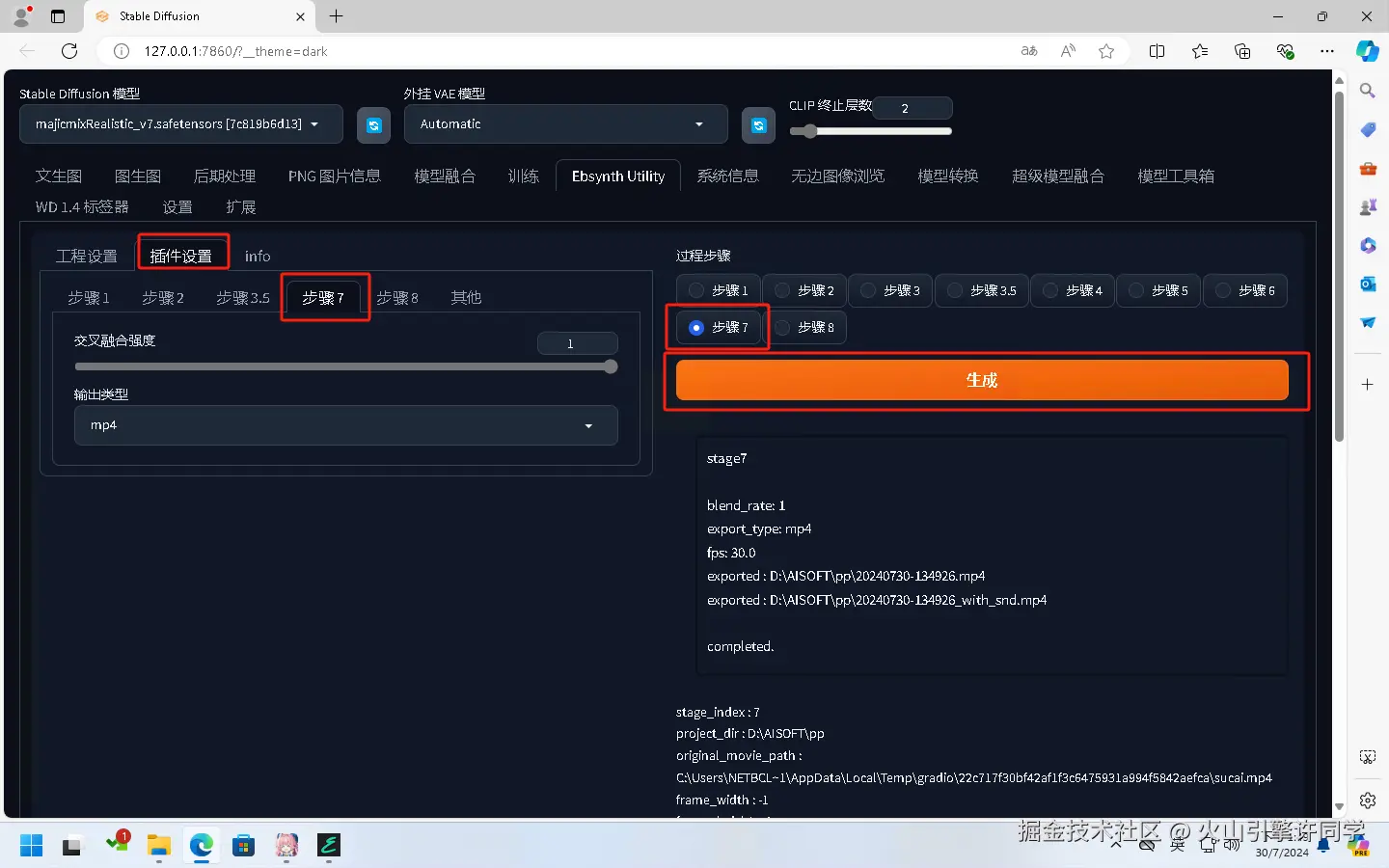
Task: Refresh the external VAE model list
Action: [x=758, y=125]
